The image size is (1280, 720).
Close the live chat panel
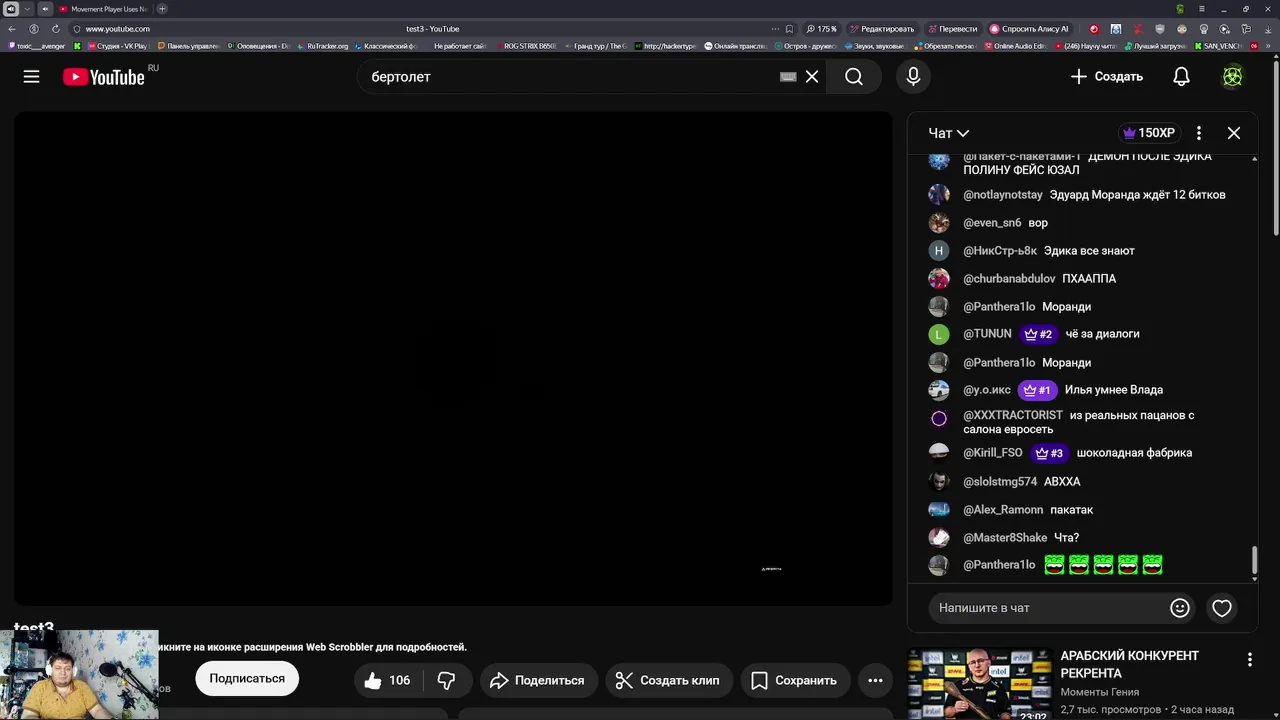pos(1234,133)
